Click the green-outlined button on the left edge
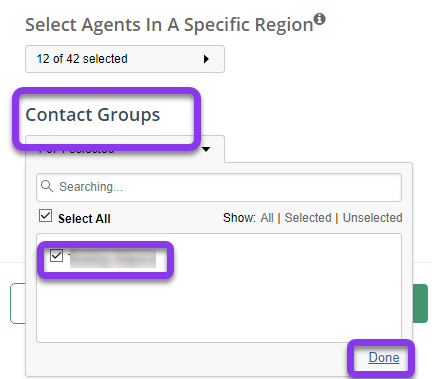 click(x=18, y=303)
